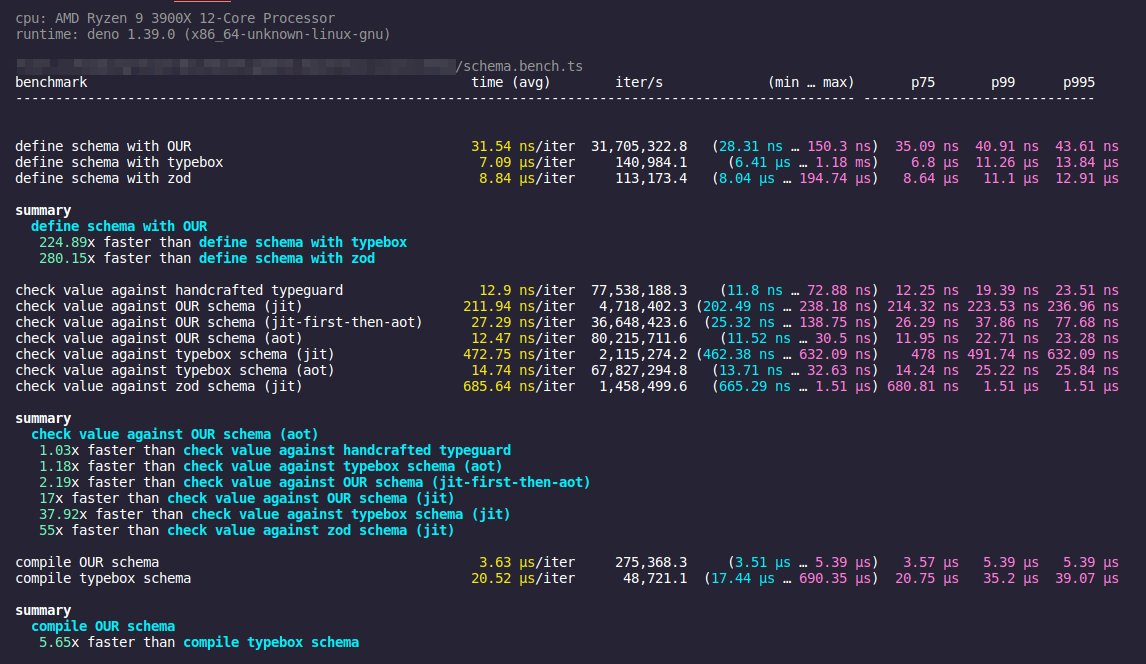Image resolution: width=1146 pixels, height=664 pixels.
Task: Click '280.15x faster than' summary line
Action: pyautogui.click(x=207, y=259)
